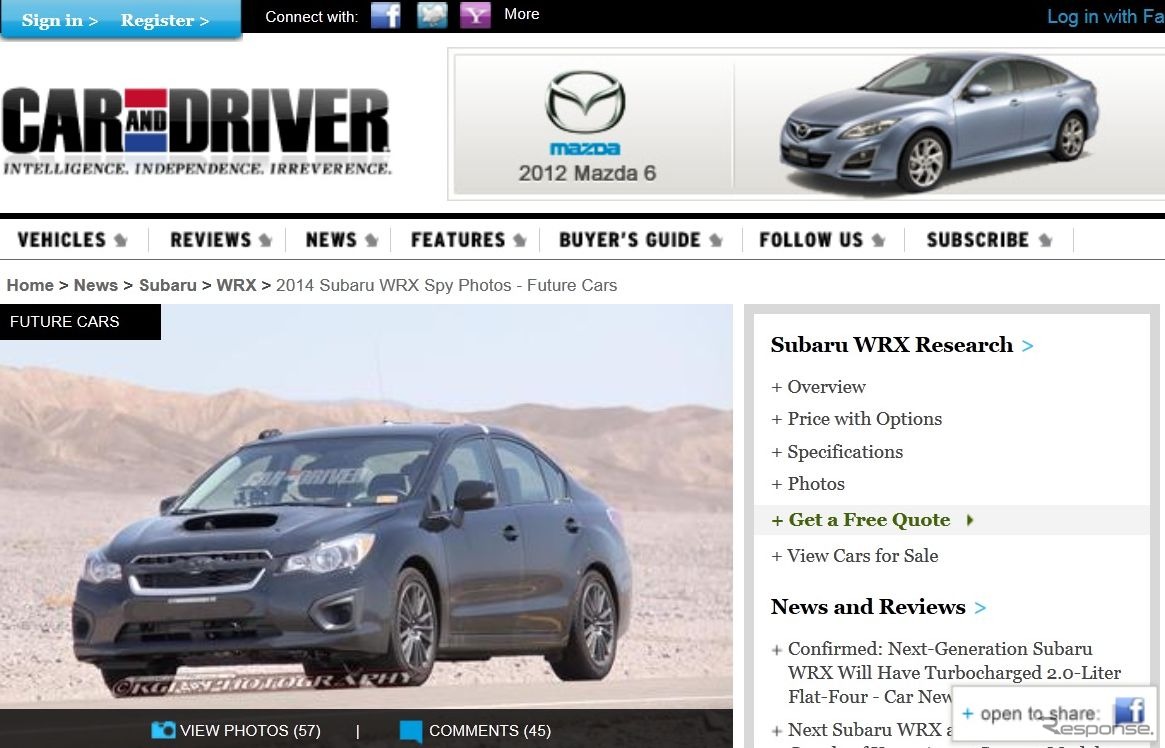Click the camera icon beside View Photos
Screen dimensions: 1165x748
[x=163, y=730]
